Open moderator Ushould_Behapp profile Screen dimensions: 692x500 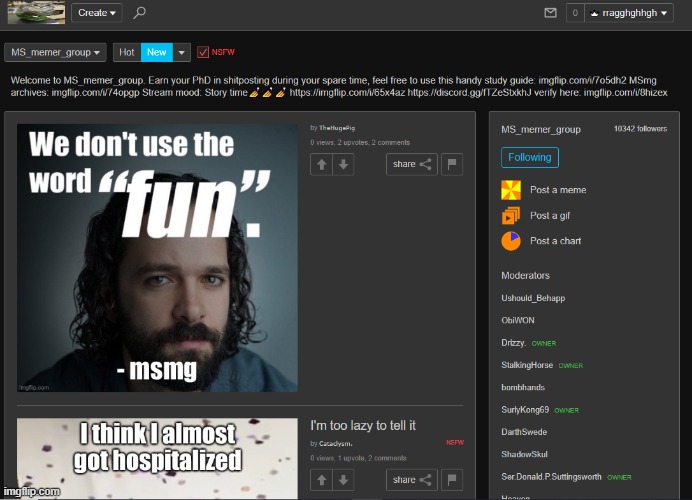533,298
